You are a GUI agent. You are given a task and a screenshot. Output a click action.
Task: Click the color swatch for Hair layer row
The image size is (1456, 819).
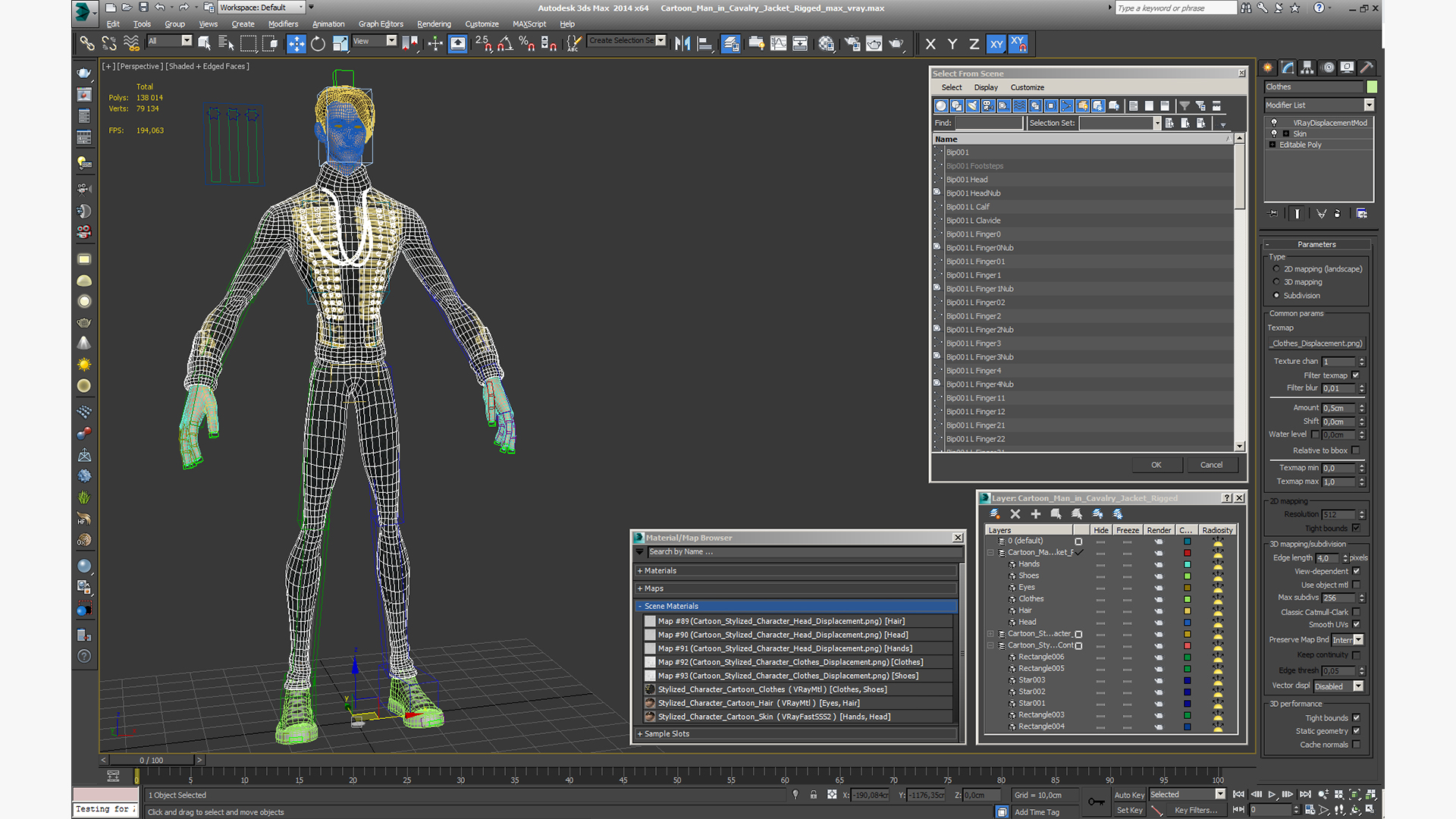click(x=1188, y=610)
